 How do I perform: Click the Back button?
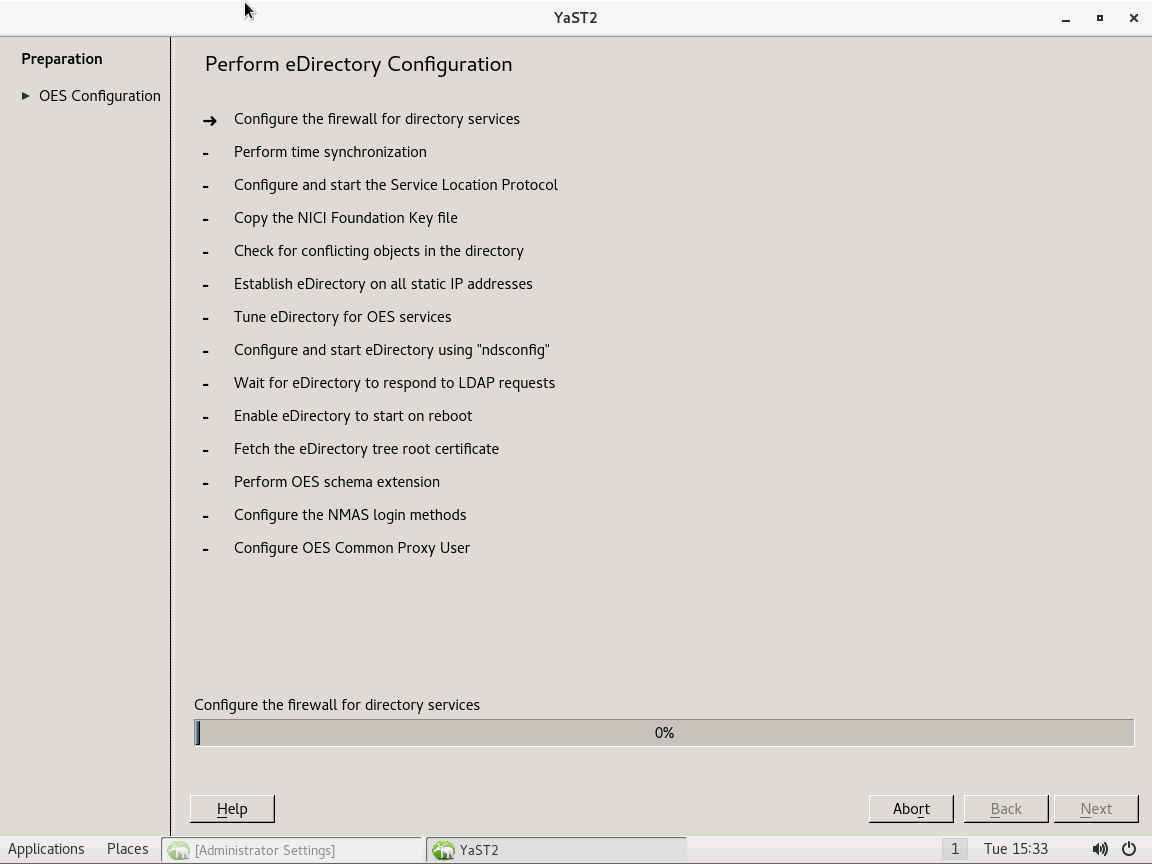tap(1006, 808)
